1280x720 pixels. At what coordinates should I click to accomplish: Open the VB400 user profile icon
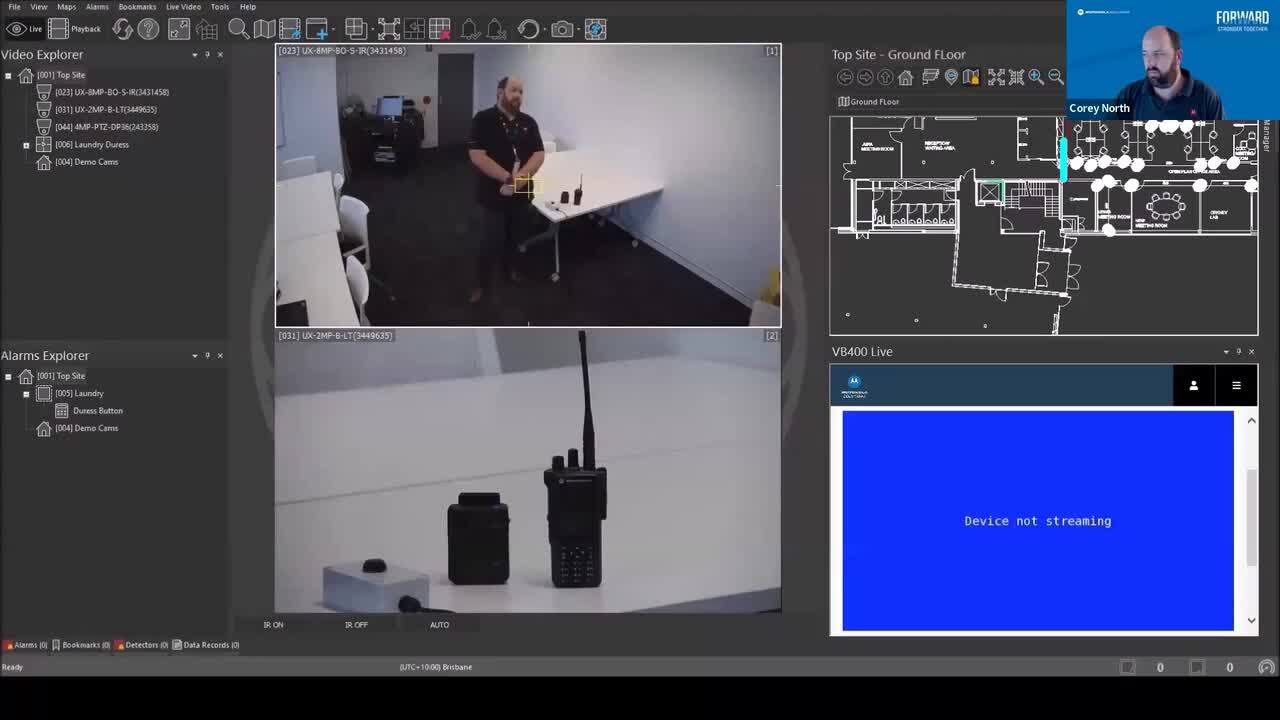point(1193,386)
